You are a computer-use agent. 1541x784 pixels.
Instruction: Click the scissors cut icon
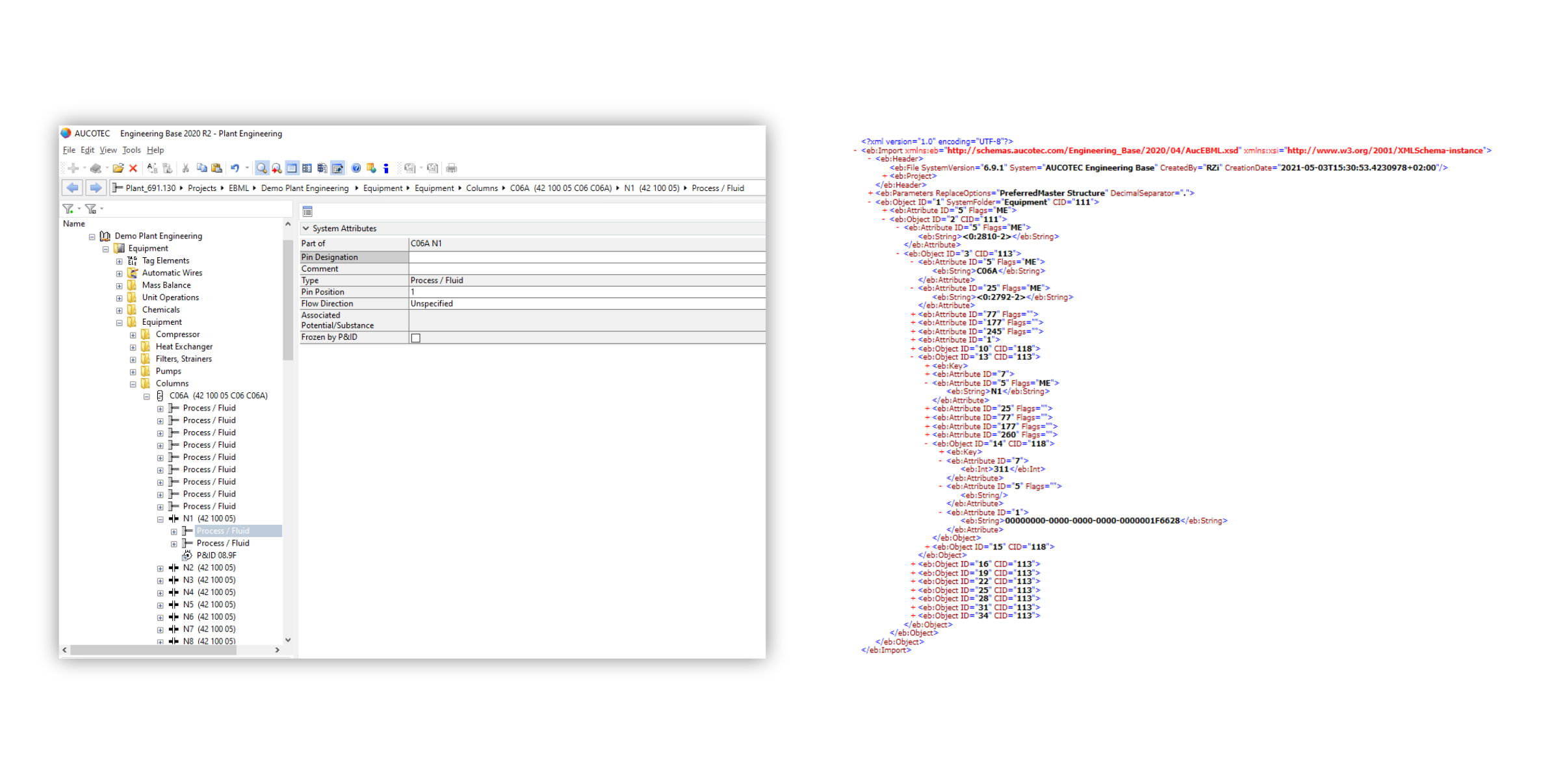(186, 168)
